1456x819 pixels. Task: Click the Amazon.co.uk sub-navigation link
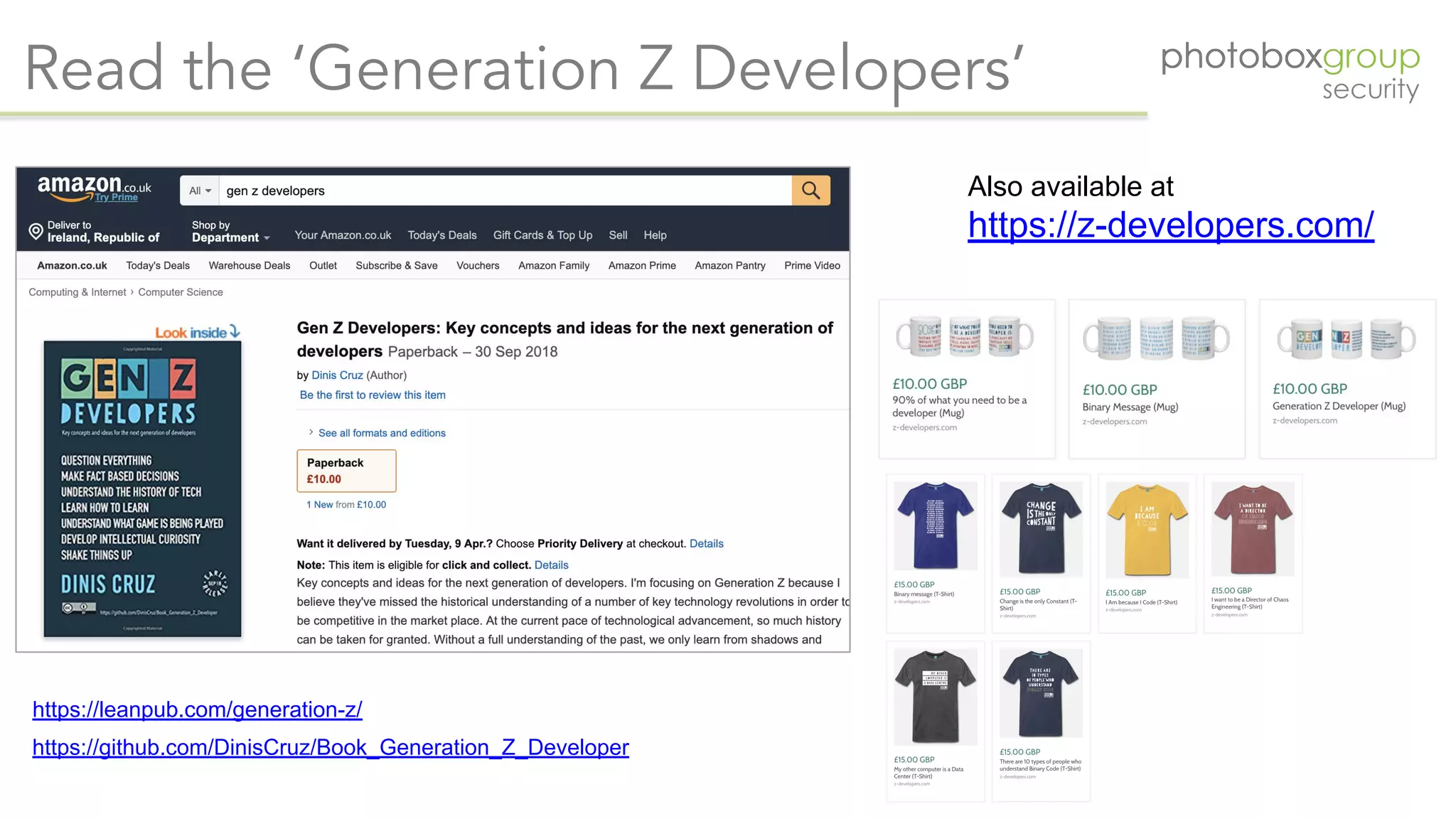click(72, 265)
